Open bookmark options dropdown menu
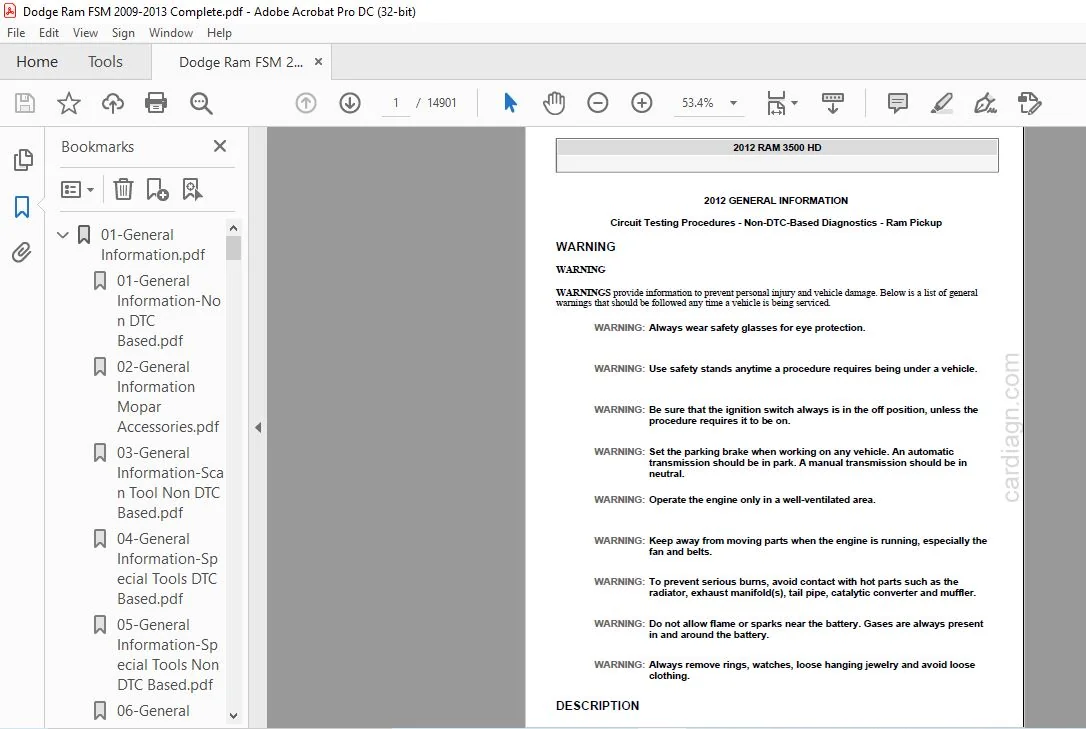The height and width of the screenshot is (729, 1086). [x=78, y=189]
